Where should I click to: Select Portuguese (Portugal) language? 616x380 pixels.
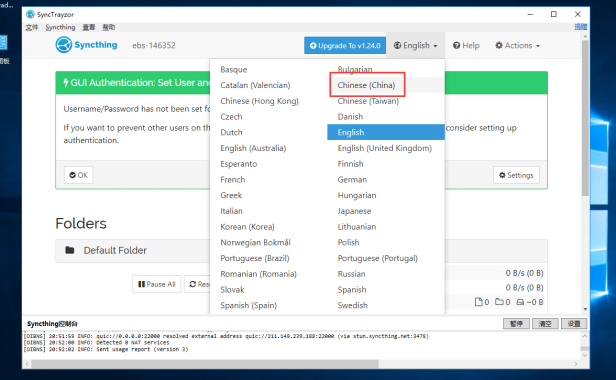378,258
